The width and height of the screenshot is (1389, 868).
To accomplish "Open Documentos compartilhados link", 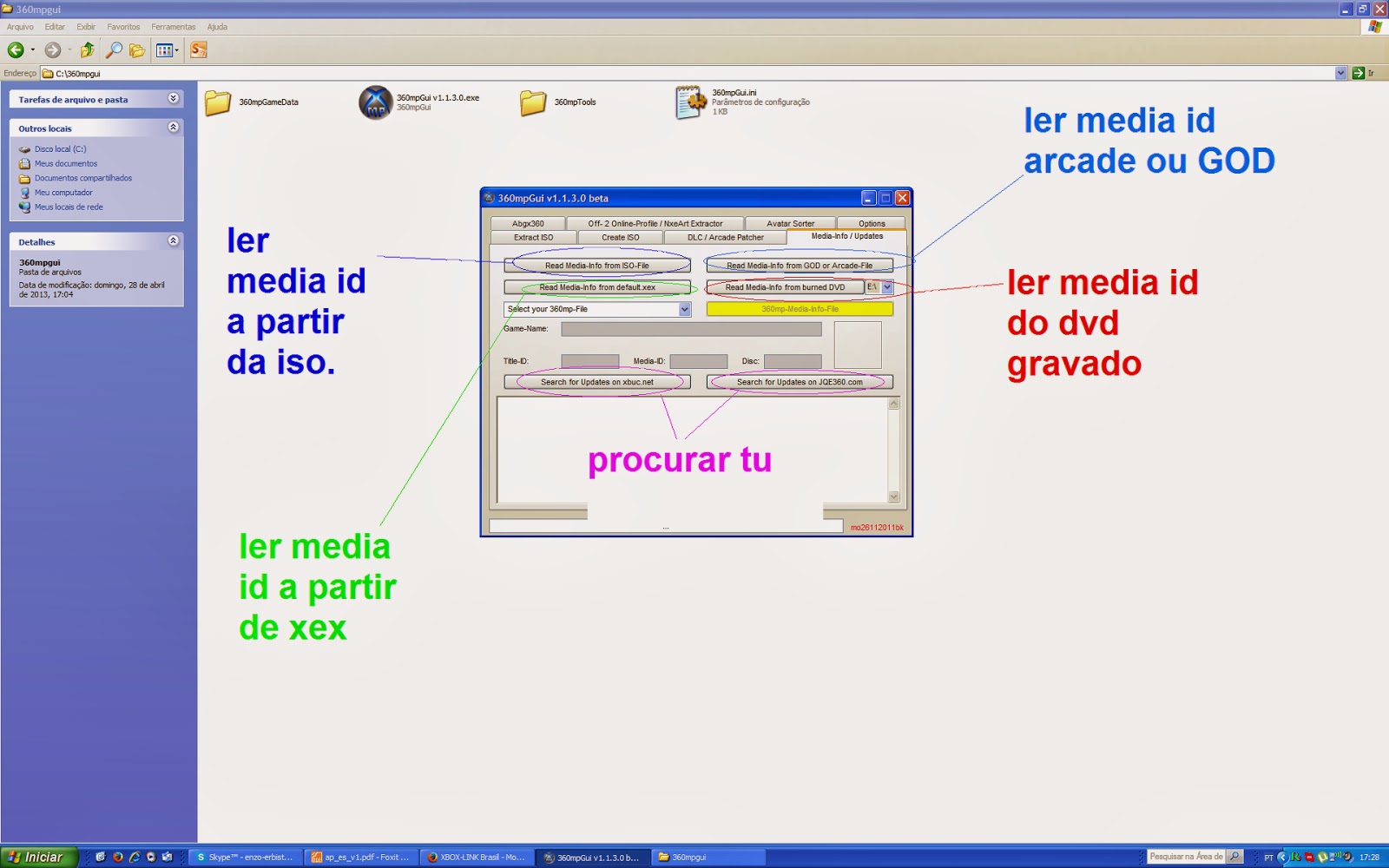I will click(x=83, y=178).
